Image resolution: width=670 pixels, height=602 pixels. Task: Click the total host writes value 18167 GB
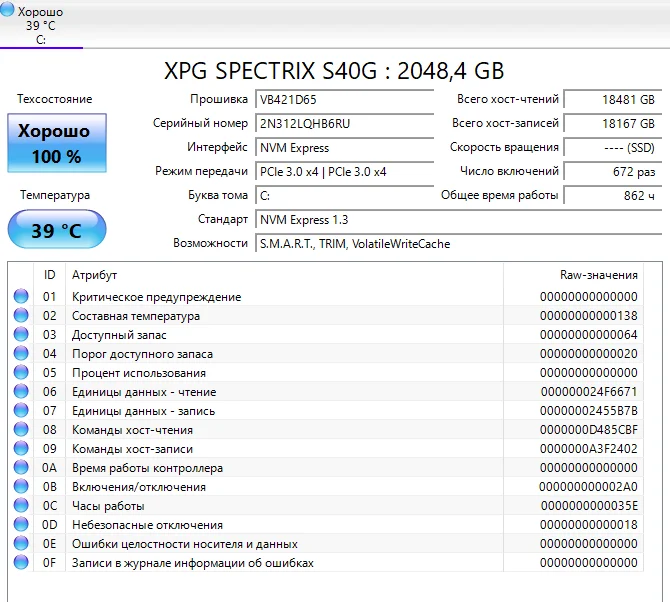(x=613, y=123)
